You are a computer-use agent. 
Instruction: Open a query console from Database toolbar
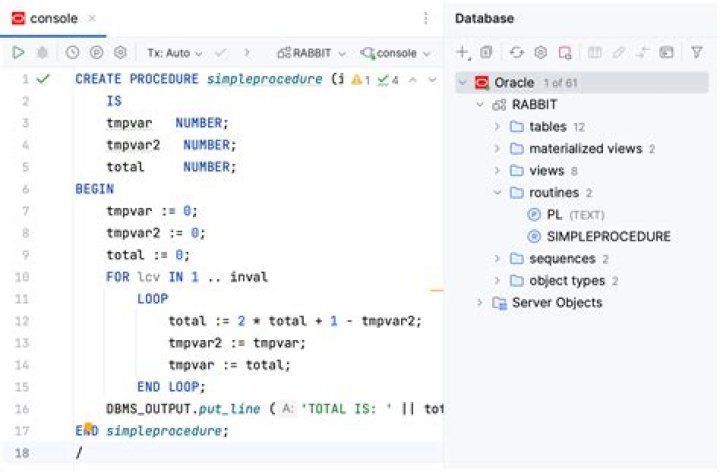[x=667, y=52]
